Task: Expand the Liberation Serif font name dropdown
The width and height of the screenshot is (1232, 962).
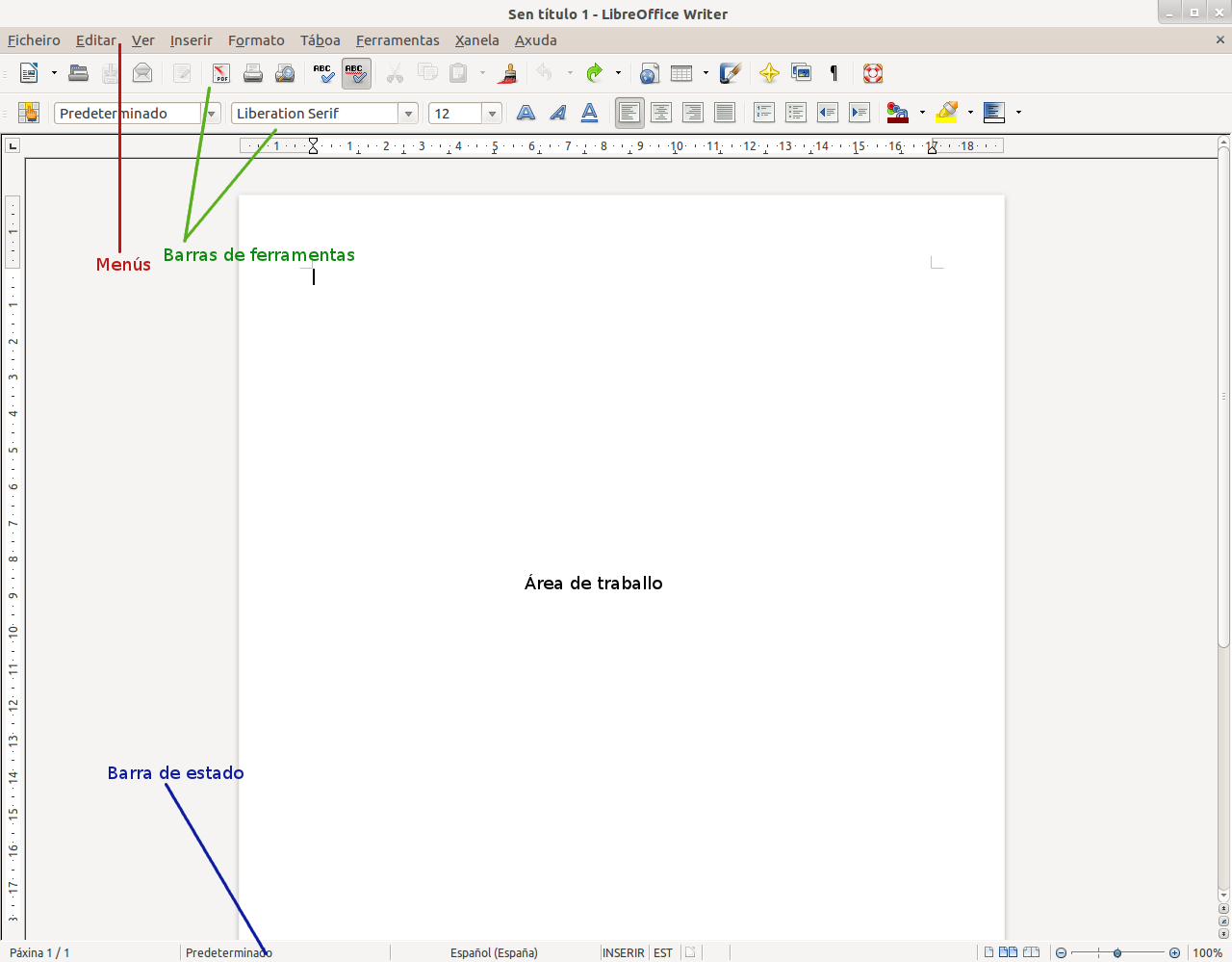Action: tap(409, 114)
